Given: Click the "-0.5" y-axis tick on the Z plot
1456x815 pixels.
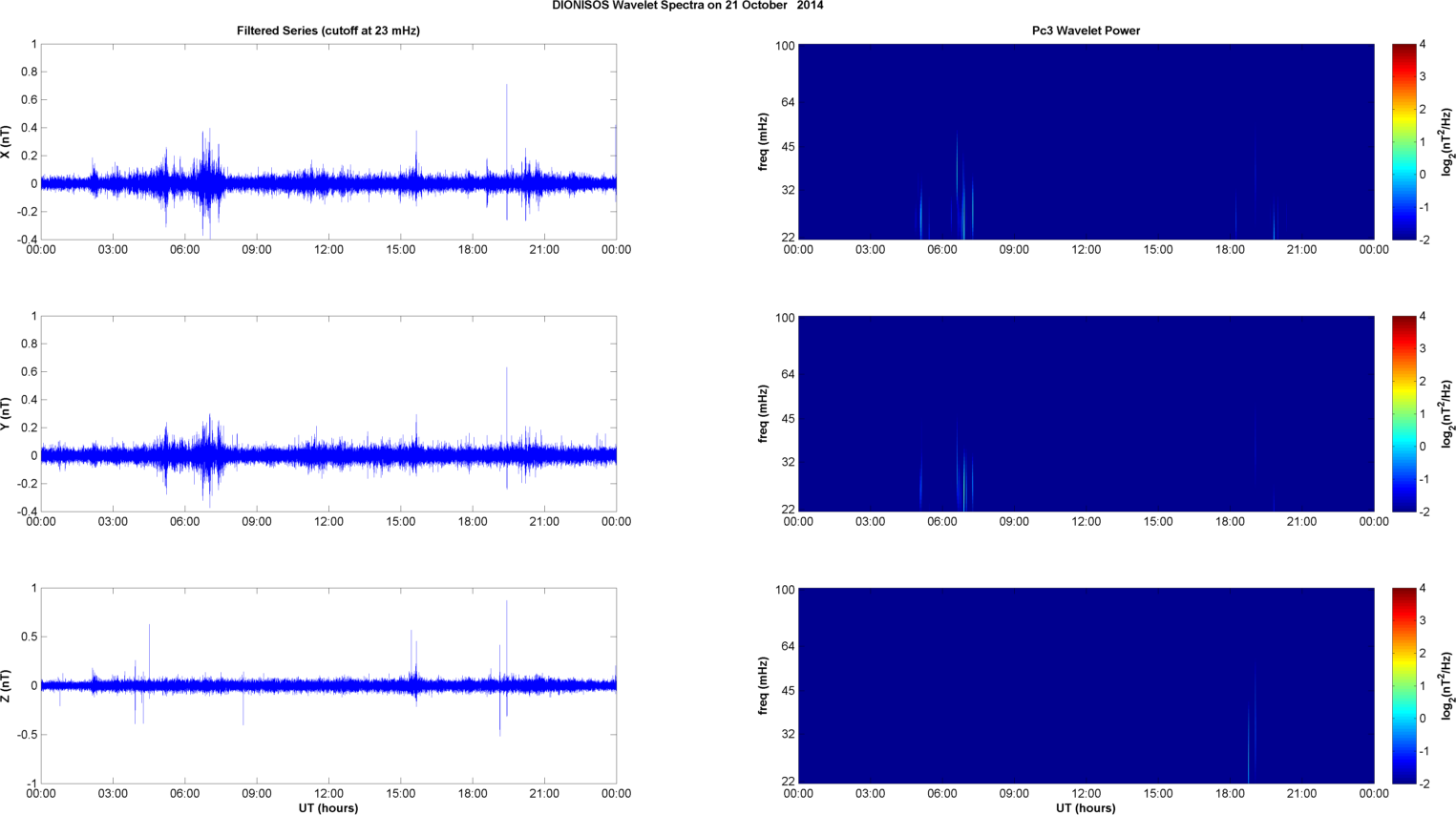Looking at the screenshot, I should 27,736.
